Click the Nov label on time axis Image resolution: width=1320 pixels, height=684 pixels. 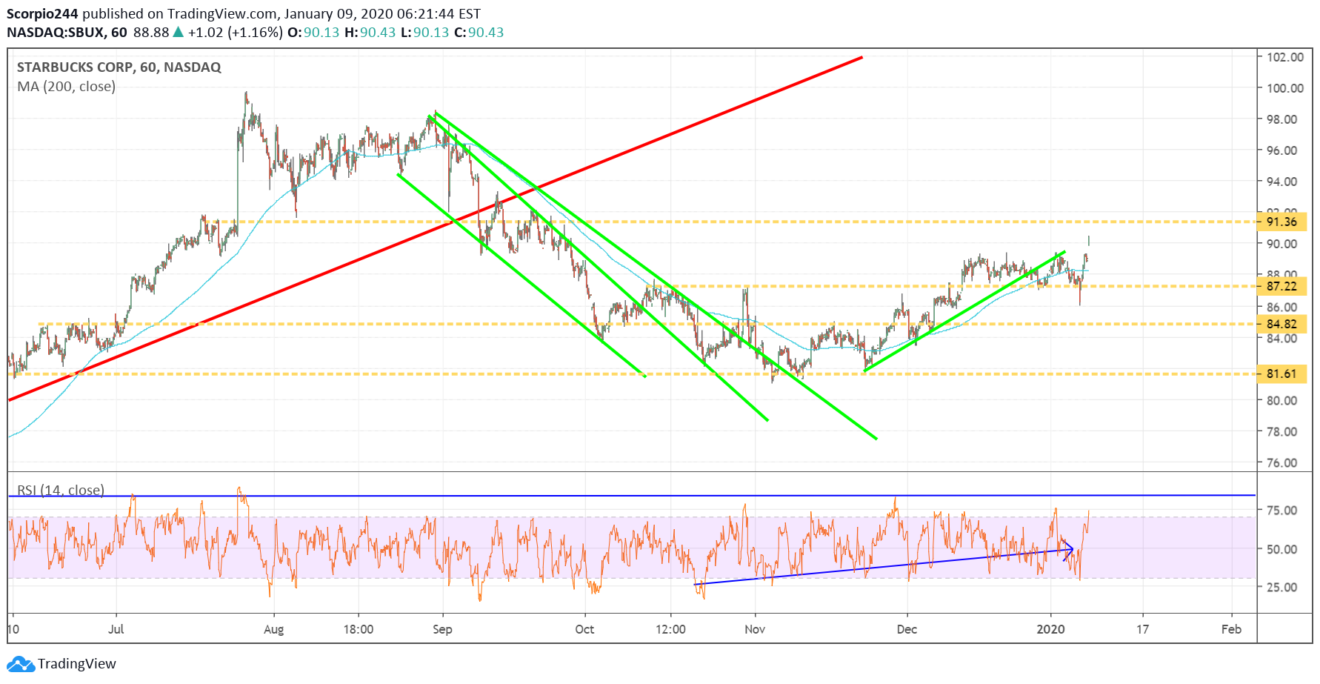click(x=755, y=630)
